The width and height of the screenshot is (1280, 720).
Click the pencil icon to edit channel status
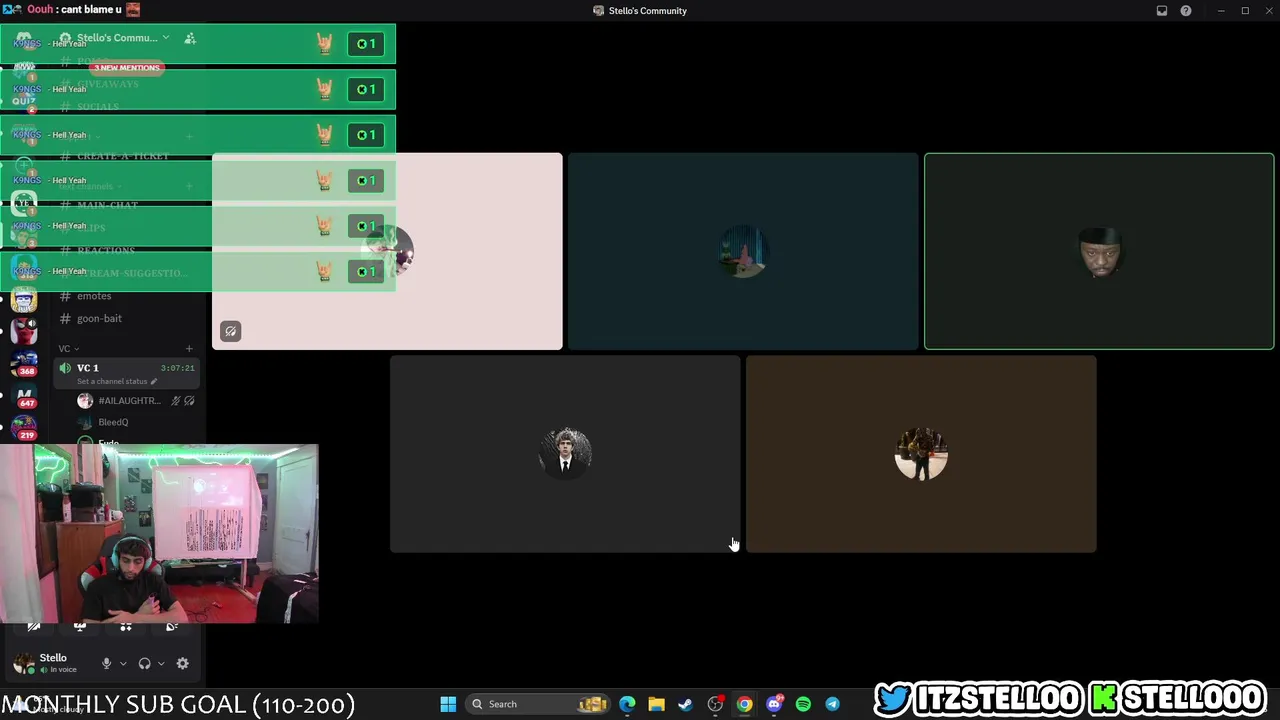(x=153, y=381)
